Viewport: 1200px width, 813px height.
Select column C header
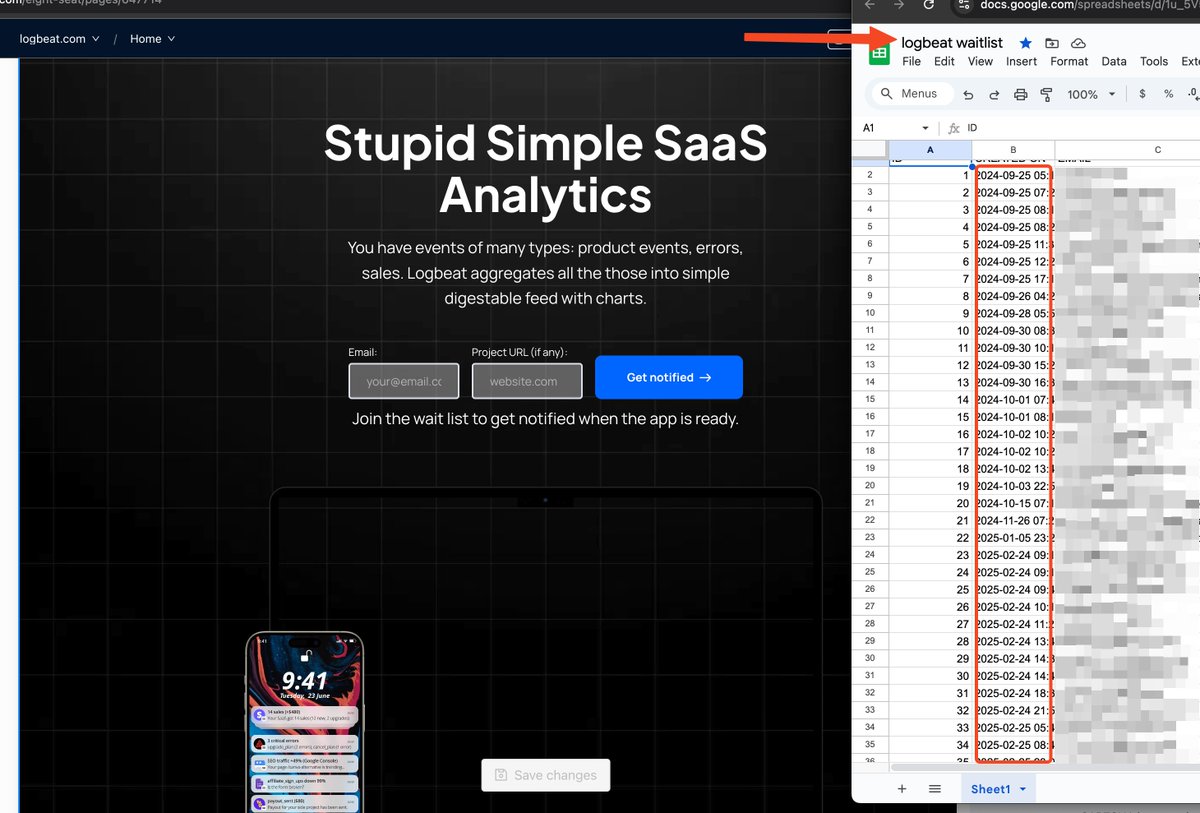[x=1127, y=150]
